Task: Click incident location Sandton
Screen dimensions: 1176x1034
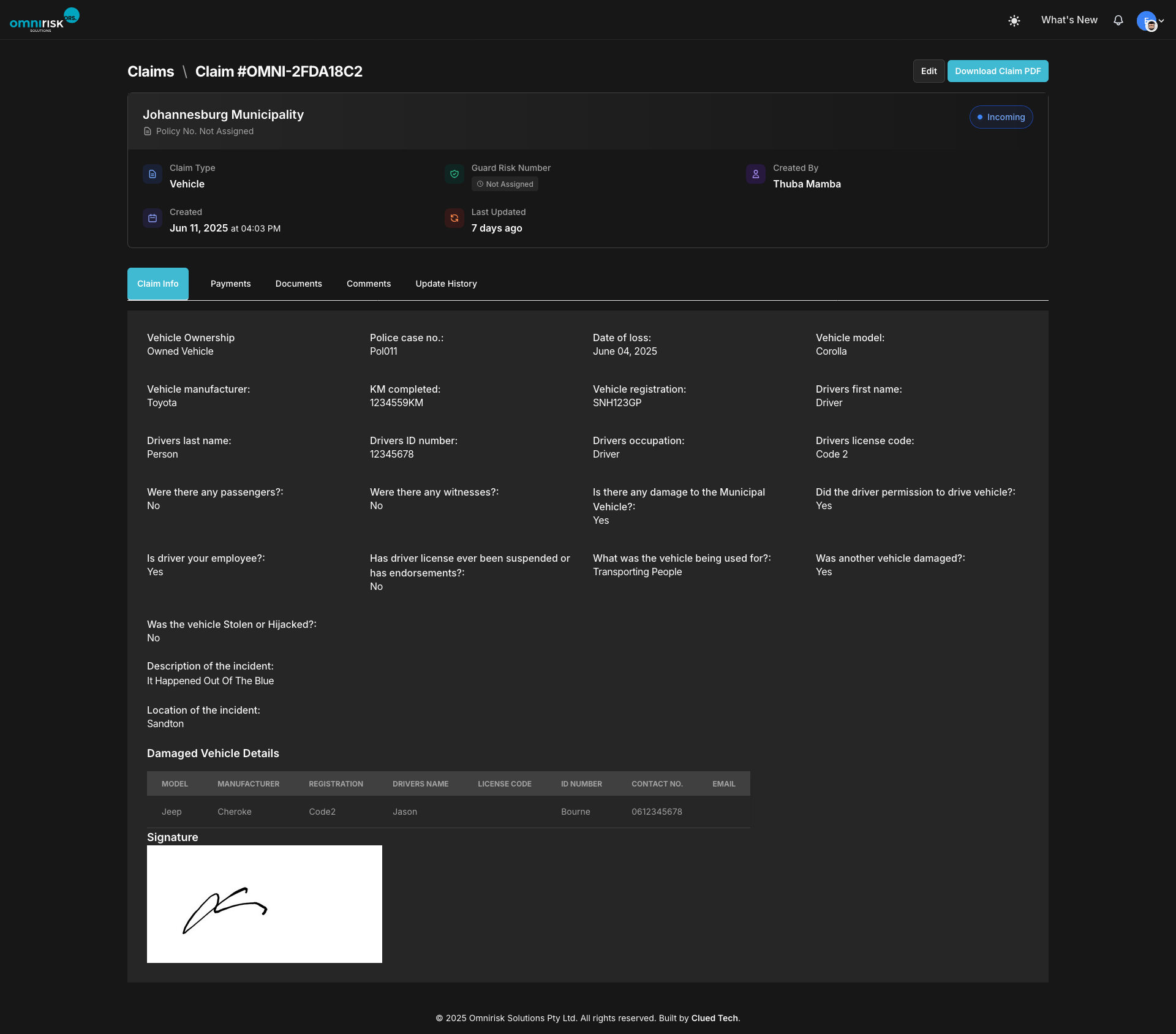Action: coord(165,723)
